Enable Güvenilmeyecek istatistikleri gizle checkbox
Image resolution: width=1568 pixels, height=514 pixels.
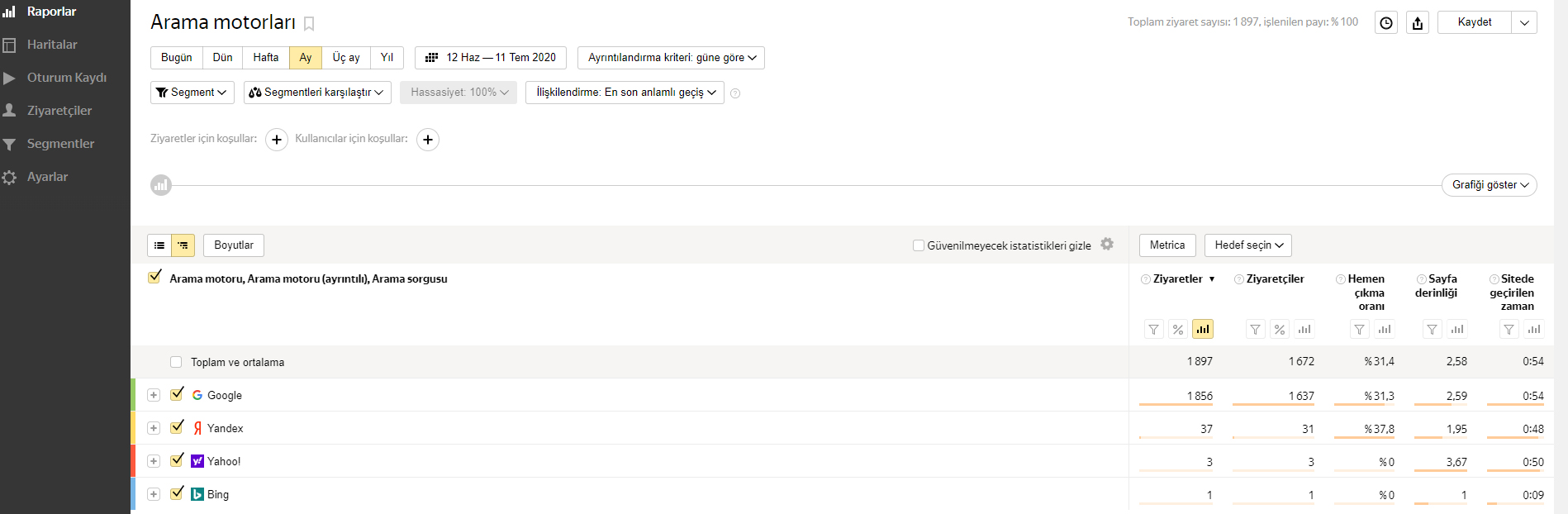click(x=918, y=245)
